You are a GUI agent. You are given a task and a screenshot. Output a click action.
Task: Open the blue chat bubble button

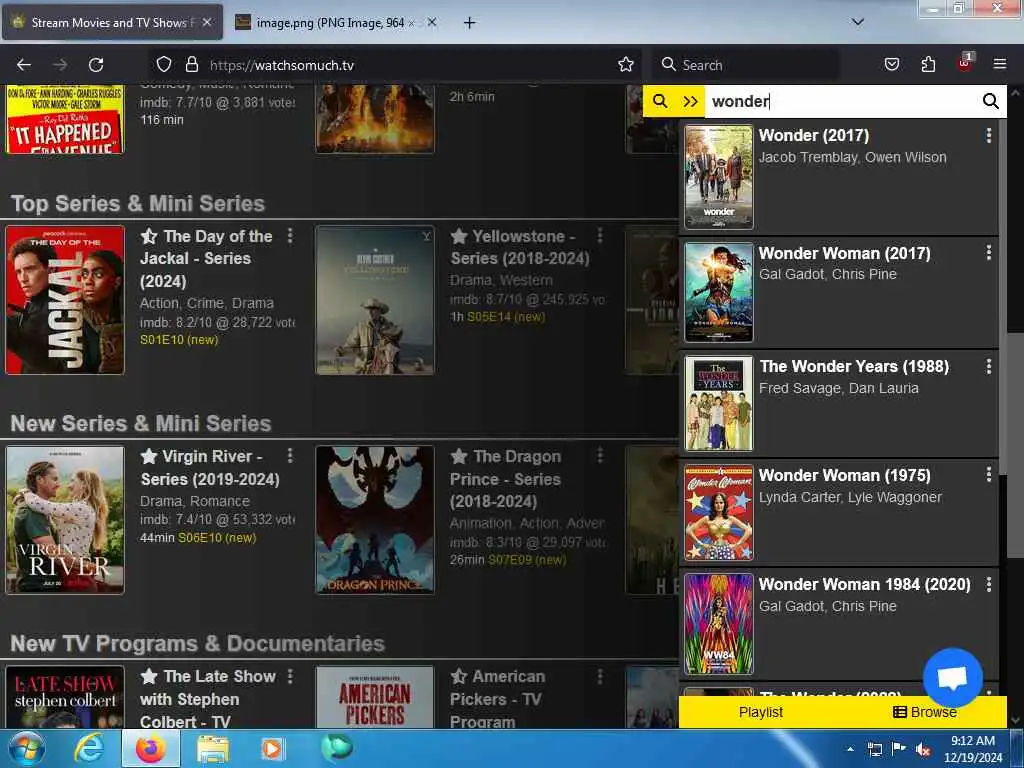pos(953,678)
